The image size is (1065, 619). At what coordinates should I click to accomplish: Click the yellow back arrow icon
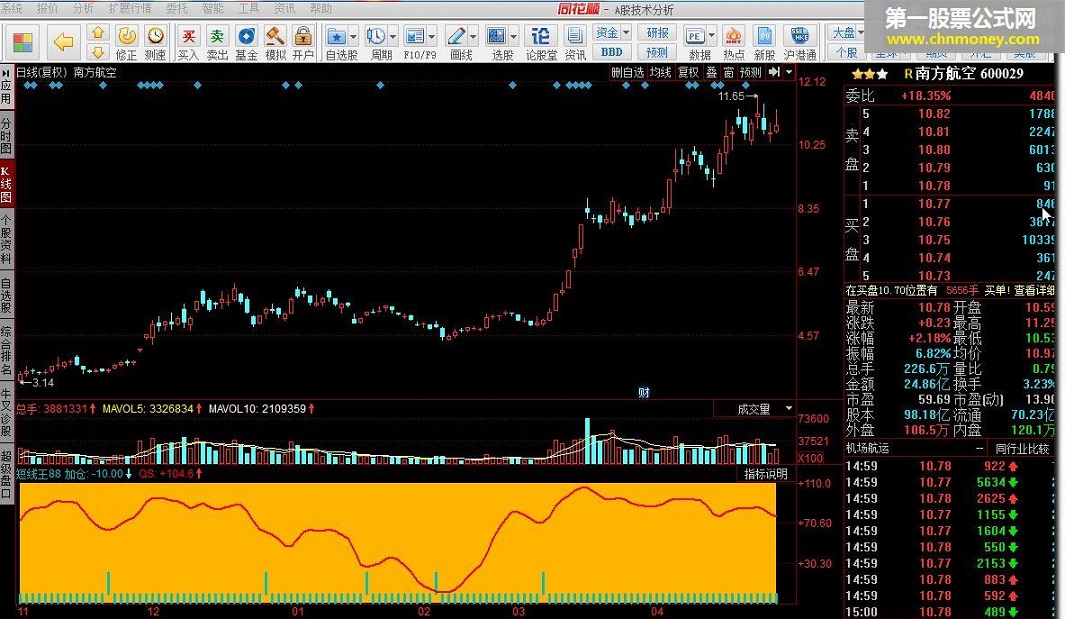pos(63,42)
